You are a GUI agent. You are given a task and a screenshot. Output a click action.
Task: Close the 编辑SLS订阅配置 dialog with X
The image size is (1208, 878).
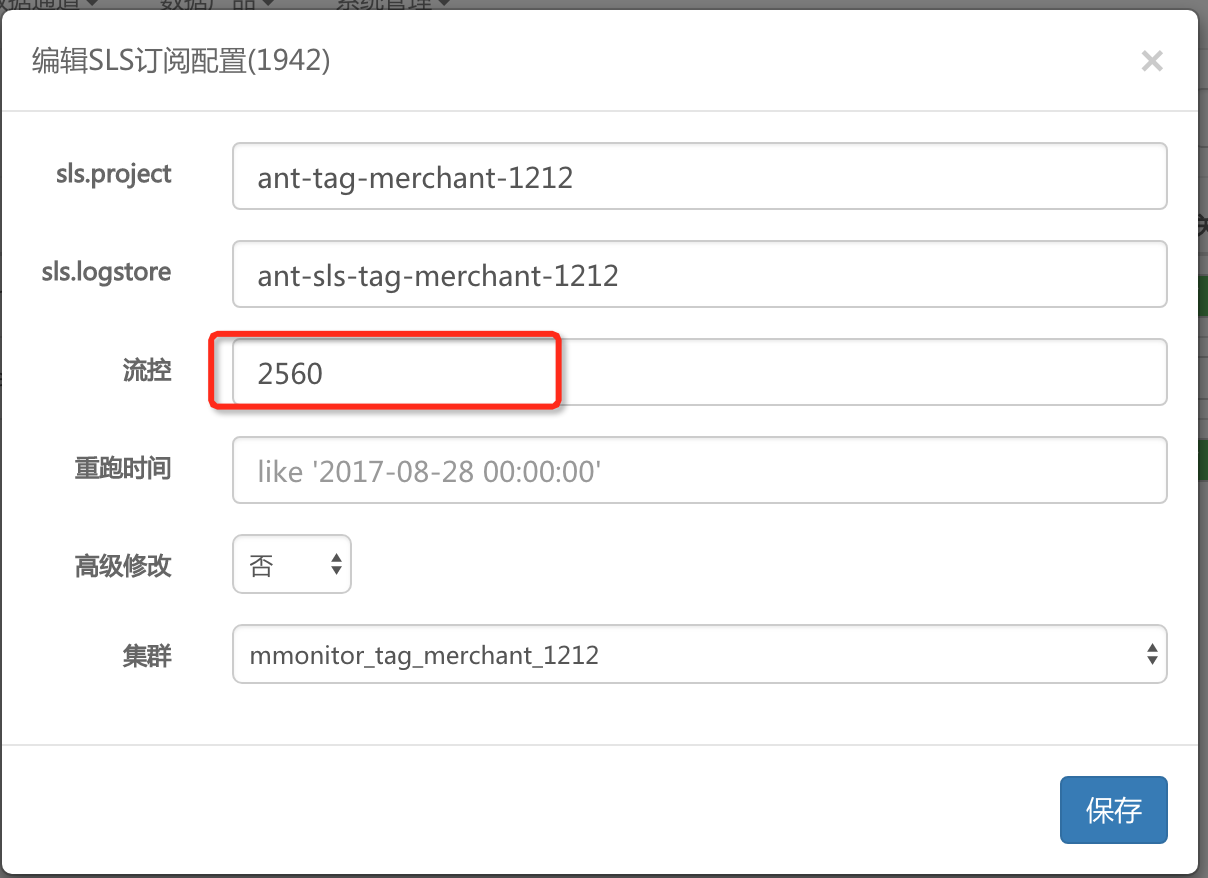1152,61
